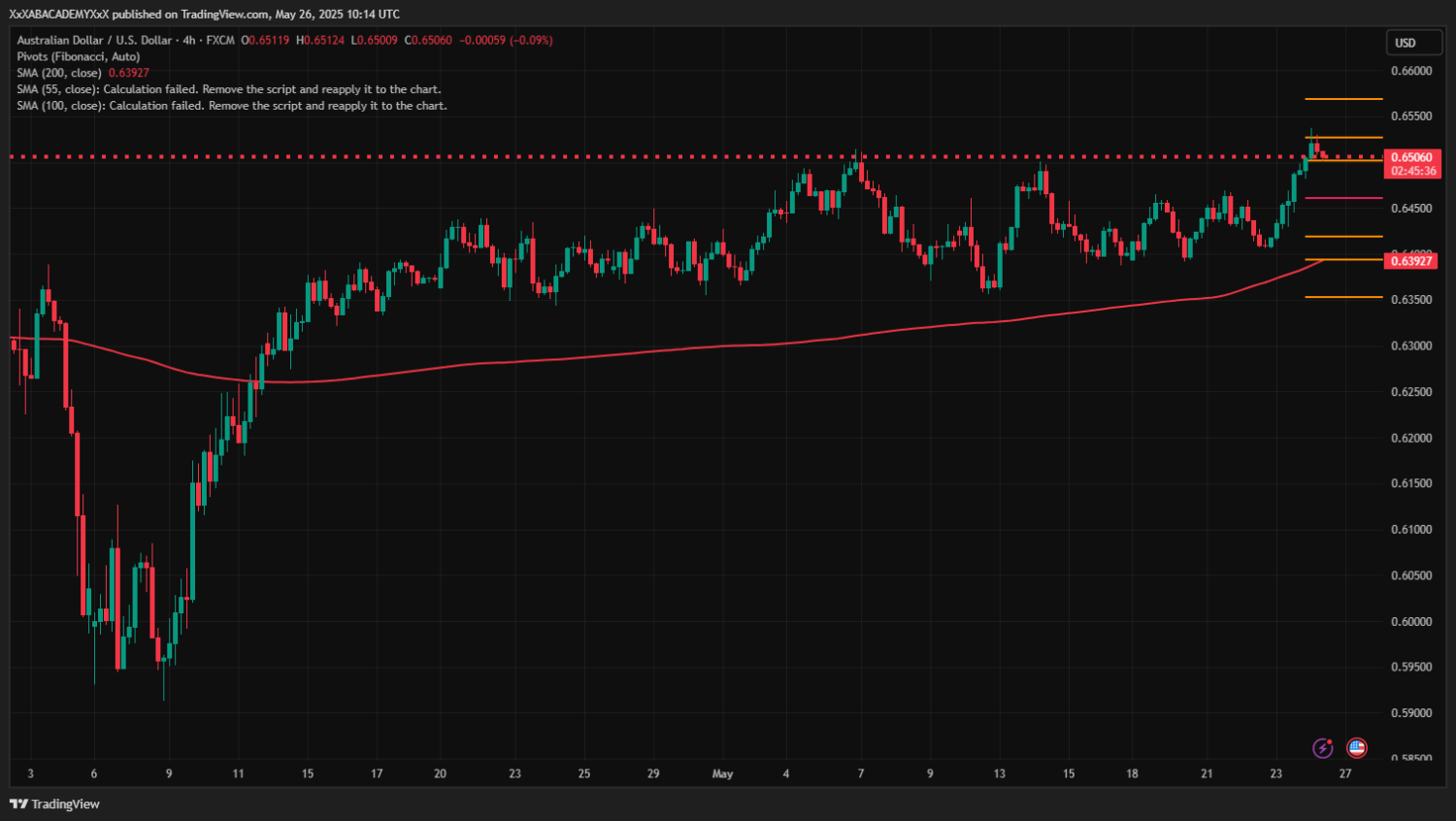Click the SMA 200 legend value 0.63927
Screen dimensions: 1456x821
(x=129, y=73)
